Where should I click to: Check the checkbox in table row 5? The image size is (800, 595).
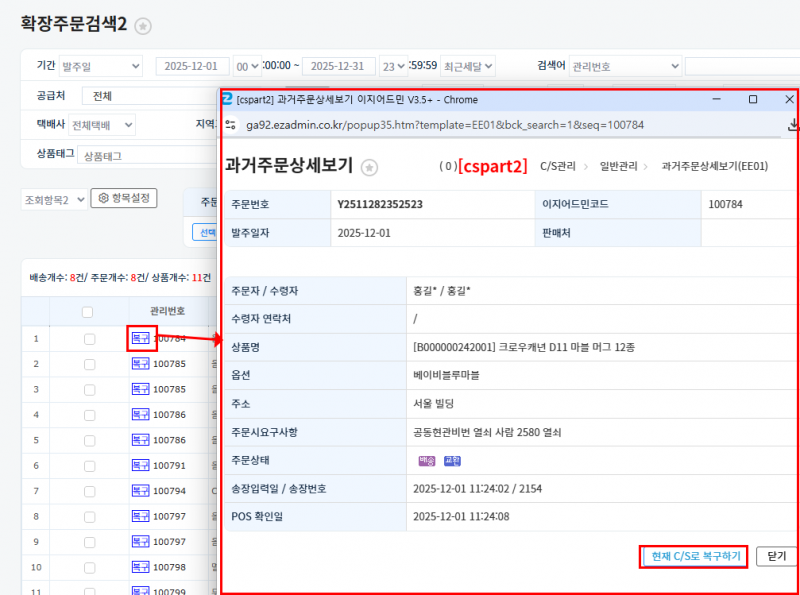(89, 440)
